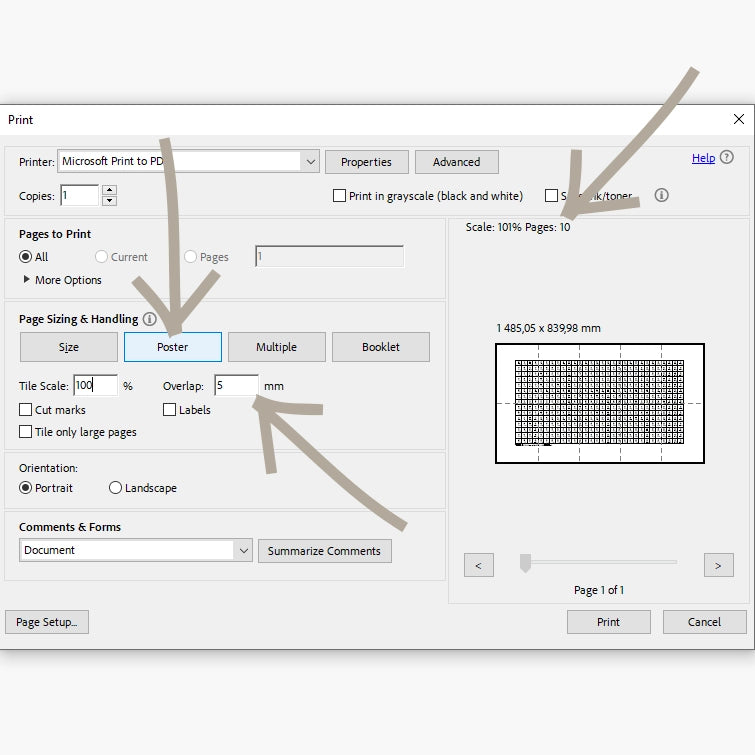
Task: Enable the Cut marks checkbox
Action: [x=26, y=410]
